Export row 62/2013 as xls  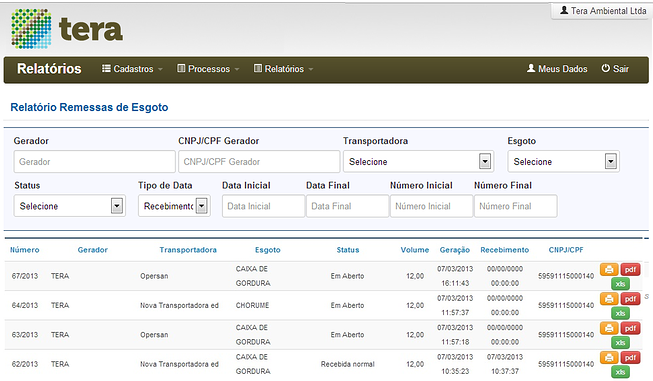coord(620,372)
